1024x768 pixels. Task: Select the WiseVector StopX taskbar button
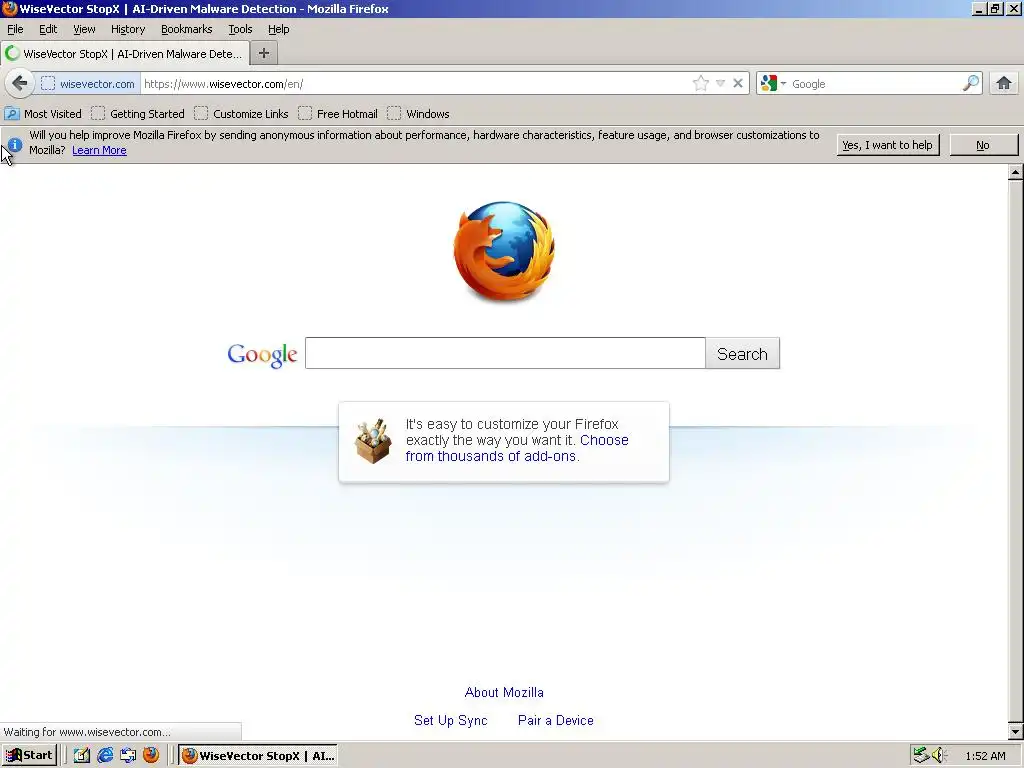[258, 756]
